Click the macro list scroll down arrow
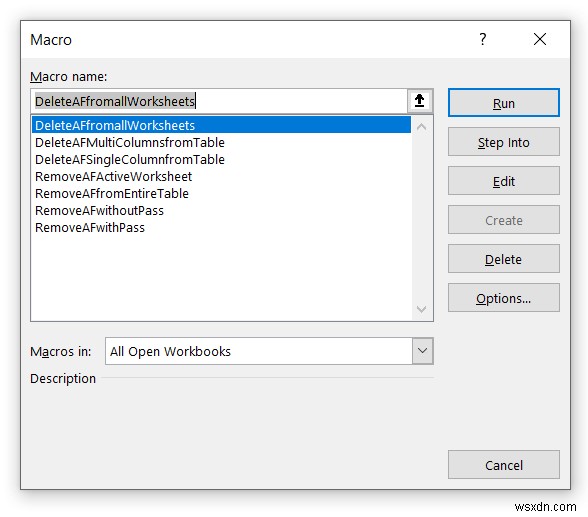Viewport: 588px width, 517px height. point(422,309)
